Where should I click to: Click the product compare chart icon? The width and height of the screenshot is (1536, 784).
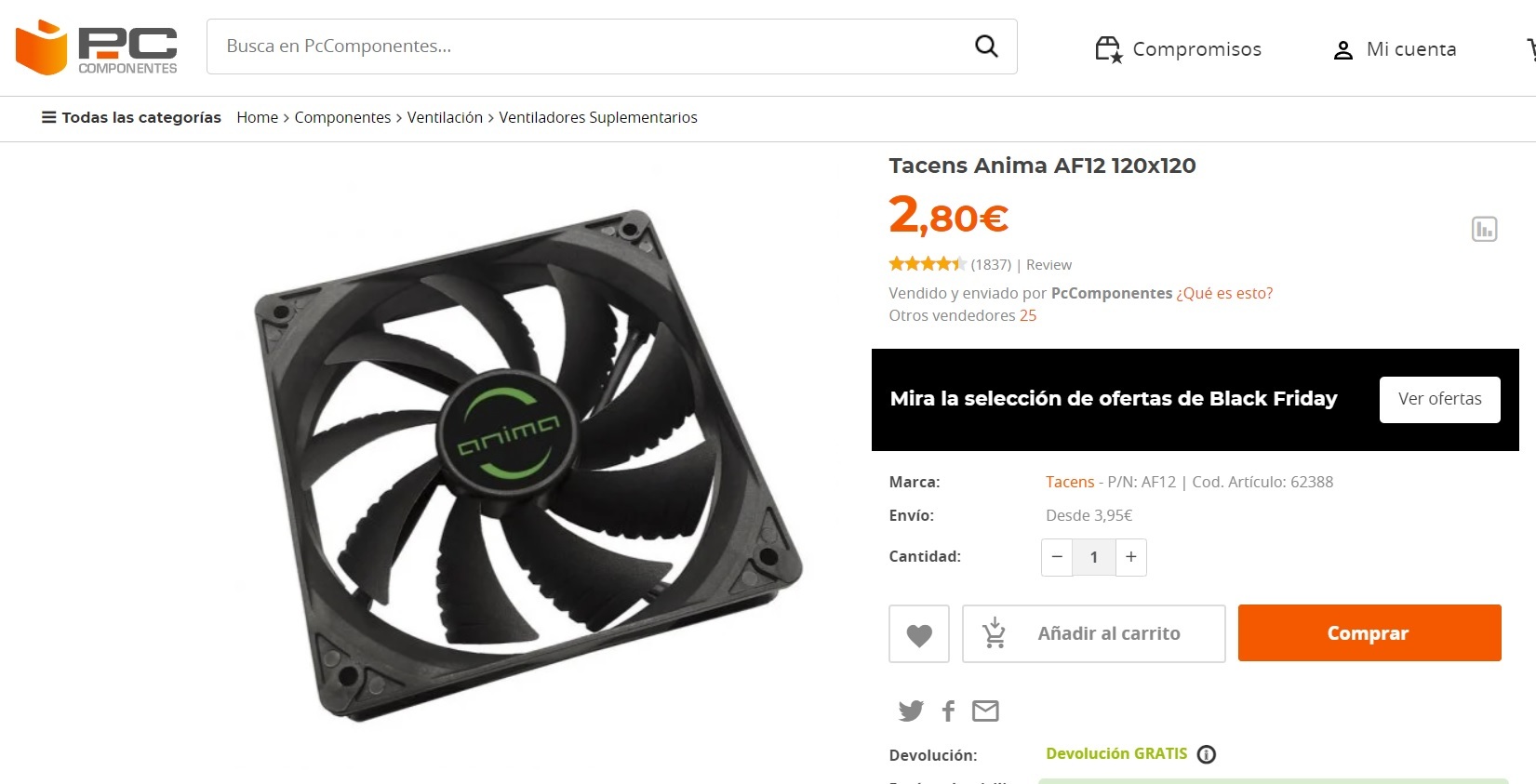point(1484,229)
